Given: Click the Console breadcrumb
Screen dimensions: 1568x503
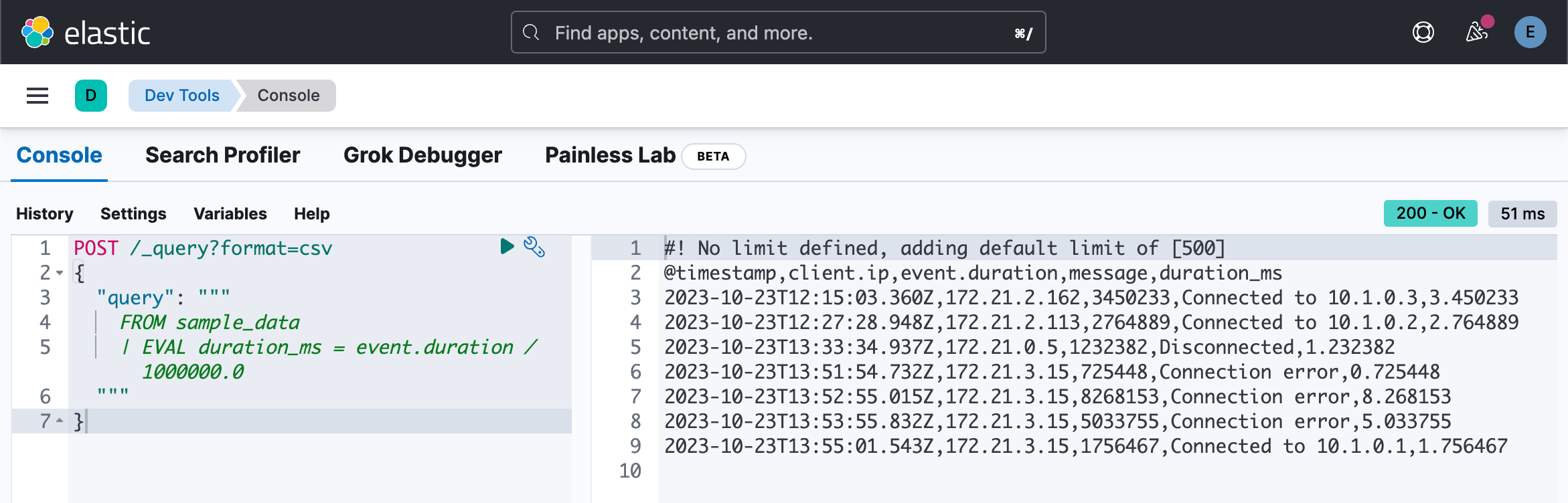Looking at the screenshot, I should tap(289, 96).
